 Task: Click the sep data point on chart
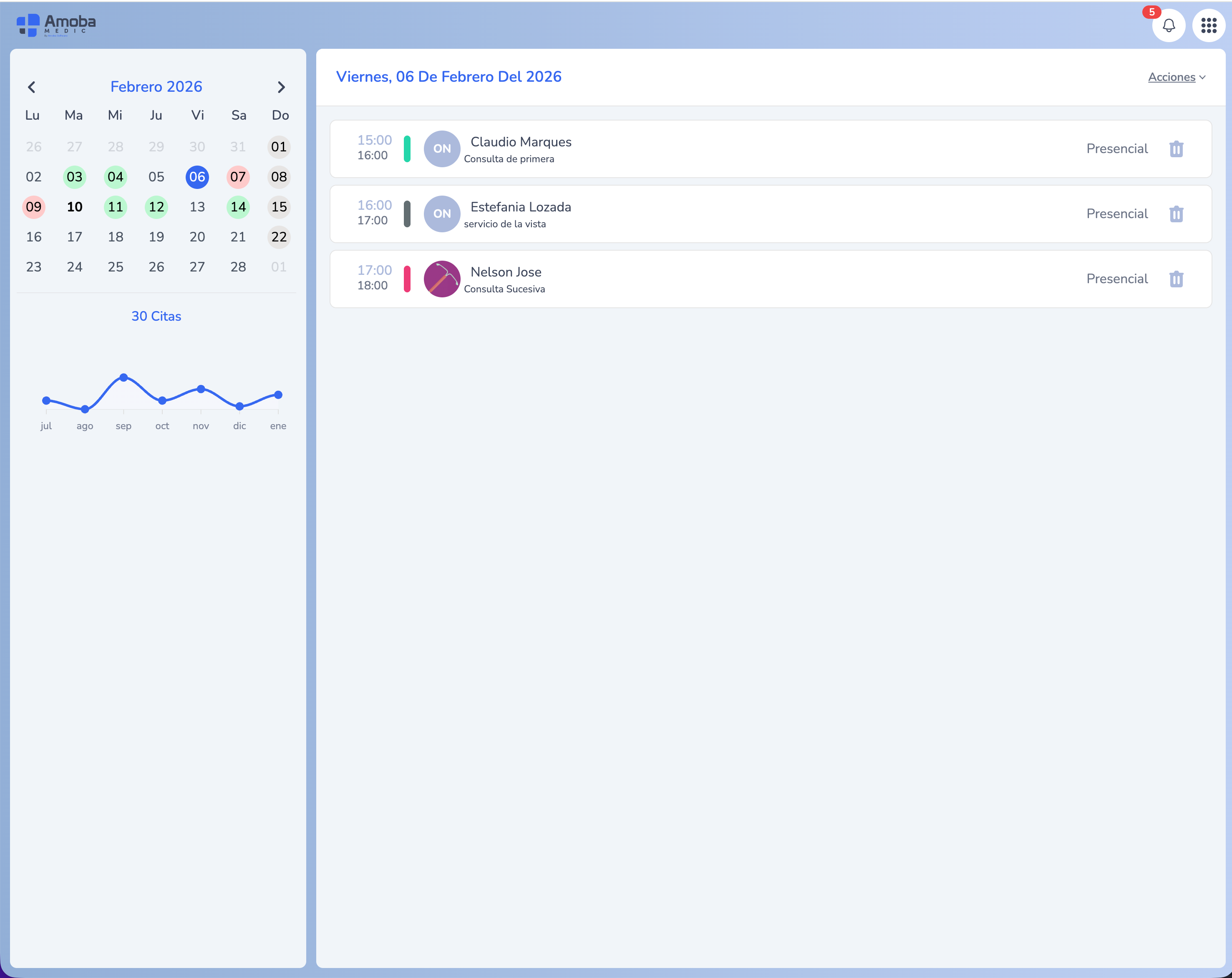[x=123, y=377]
